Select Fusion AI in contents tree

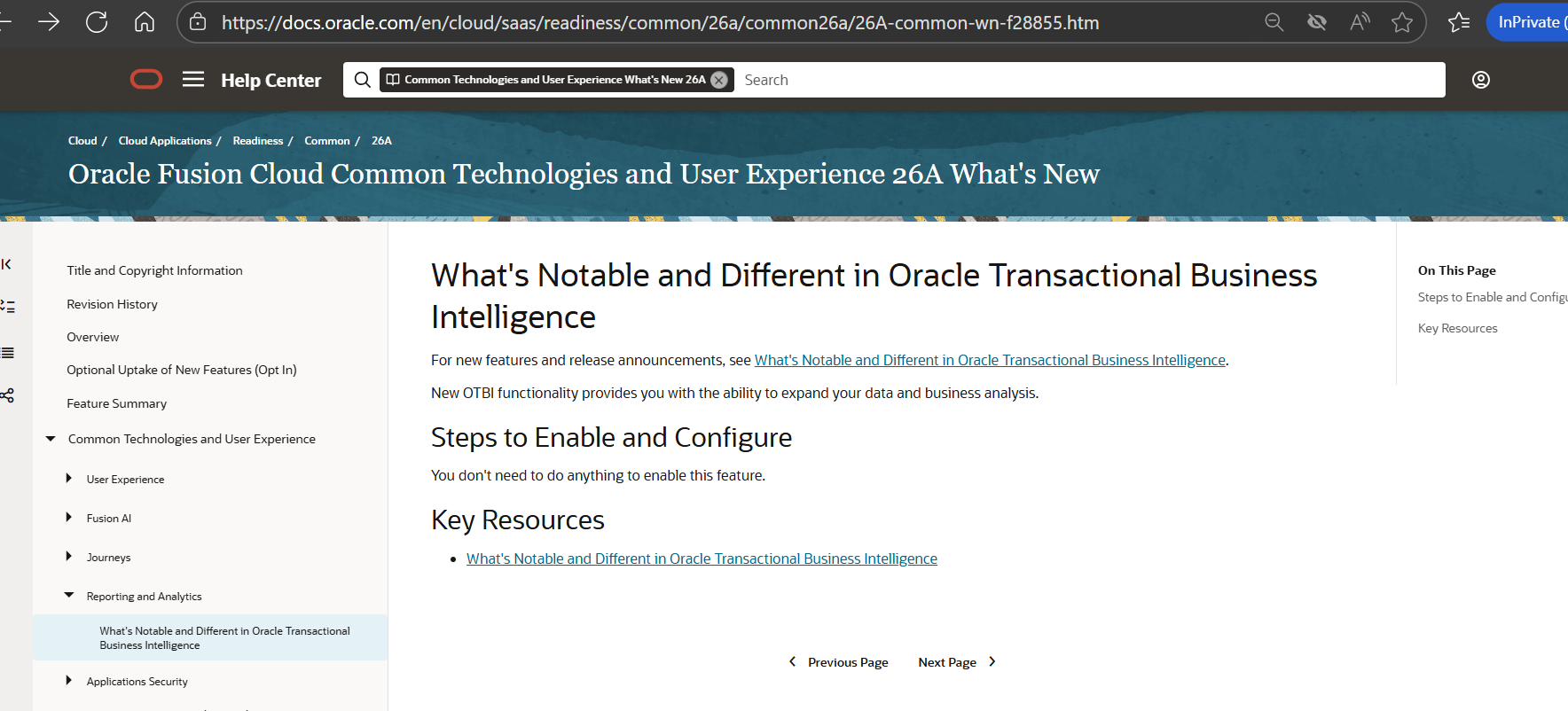click(x=108, y=519)
